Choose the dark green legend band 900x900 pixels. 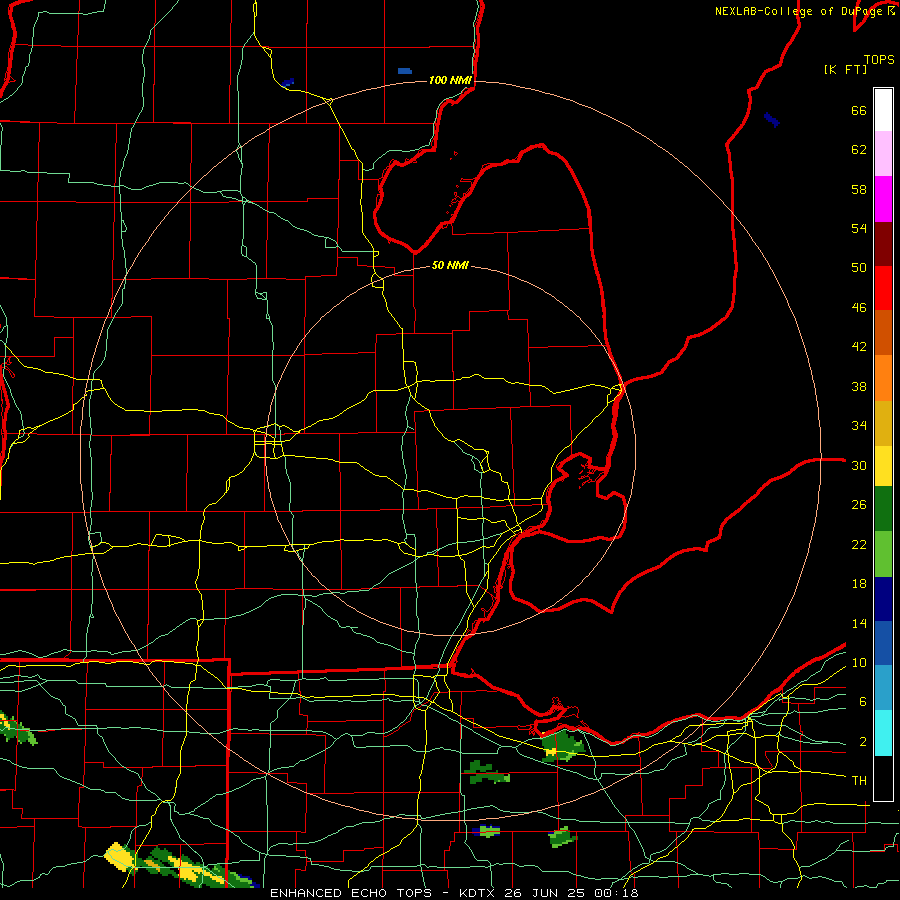tap(883, 509)
